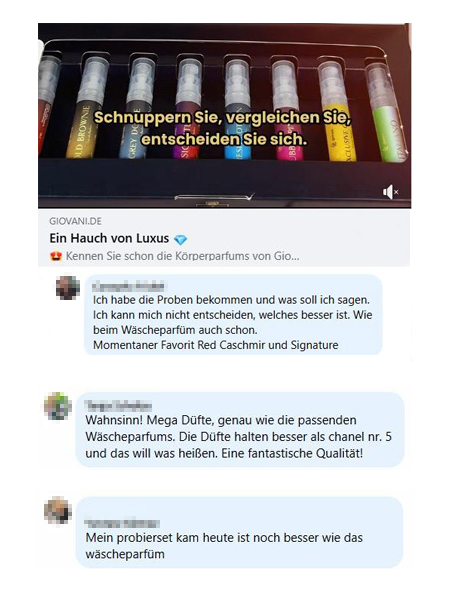This screenshot has width=450, height=600.
Task: Click the blue diamond emoji after Luxus
Action: point(180,240)
